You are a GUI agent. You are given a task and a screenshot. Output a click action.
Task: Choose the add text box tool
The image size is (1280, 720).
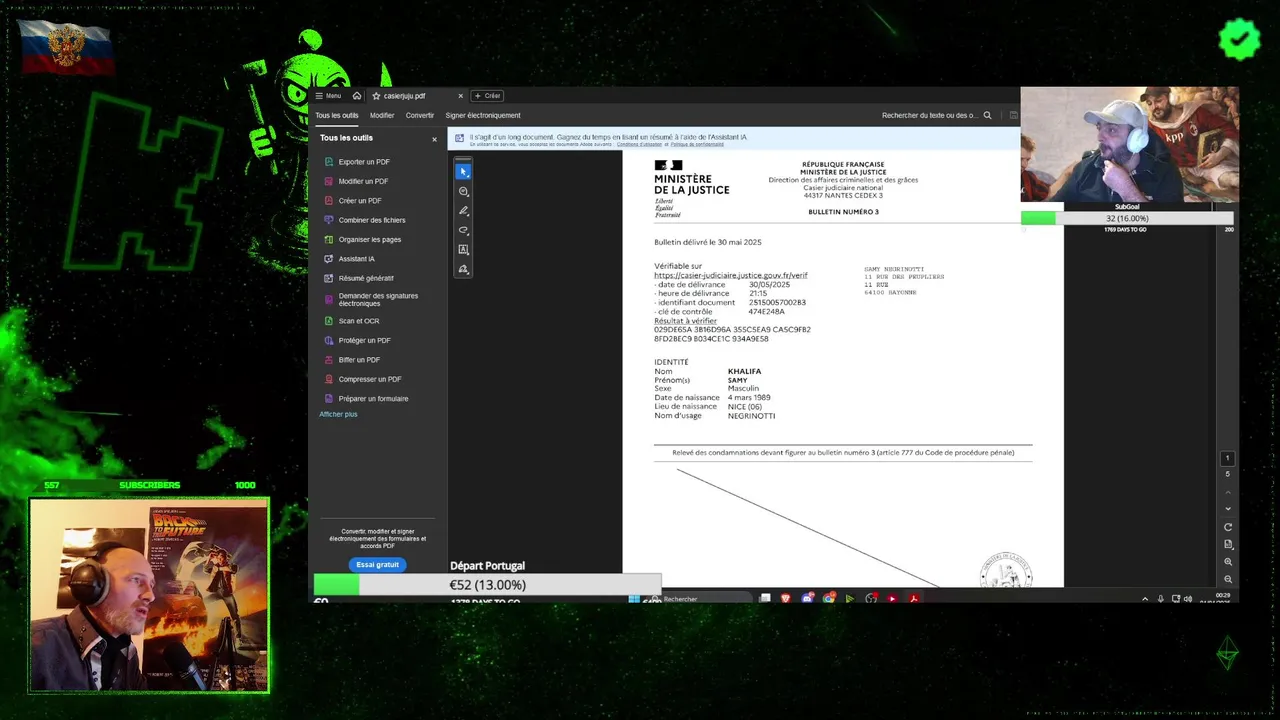tap(463, 250)
